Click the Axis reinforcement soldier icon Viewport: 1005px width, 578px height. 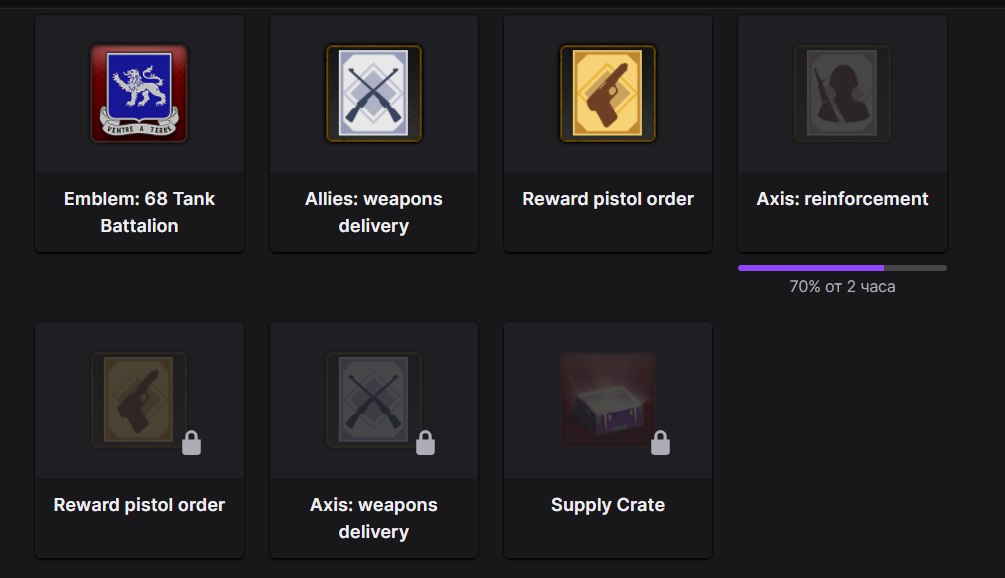point(842,93)
